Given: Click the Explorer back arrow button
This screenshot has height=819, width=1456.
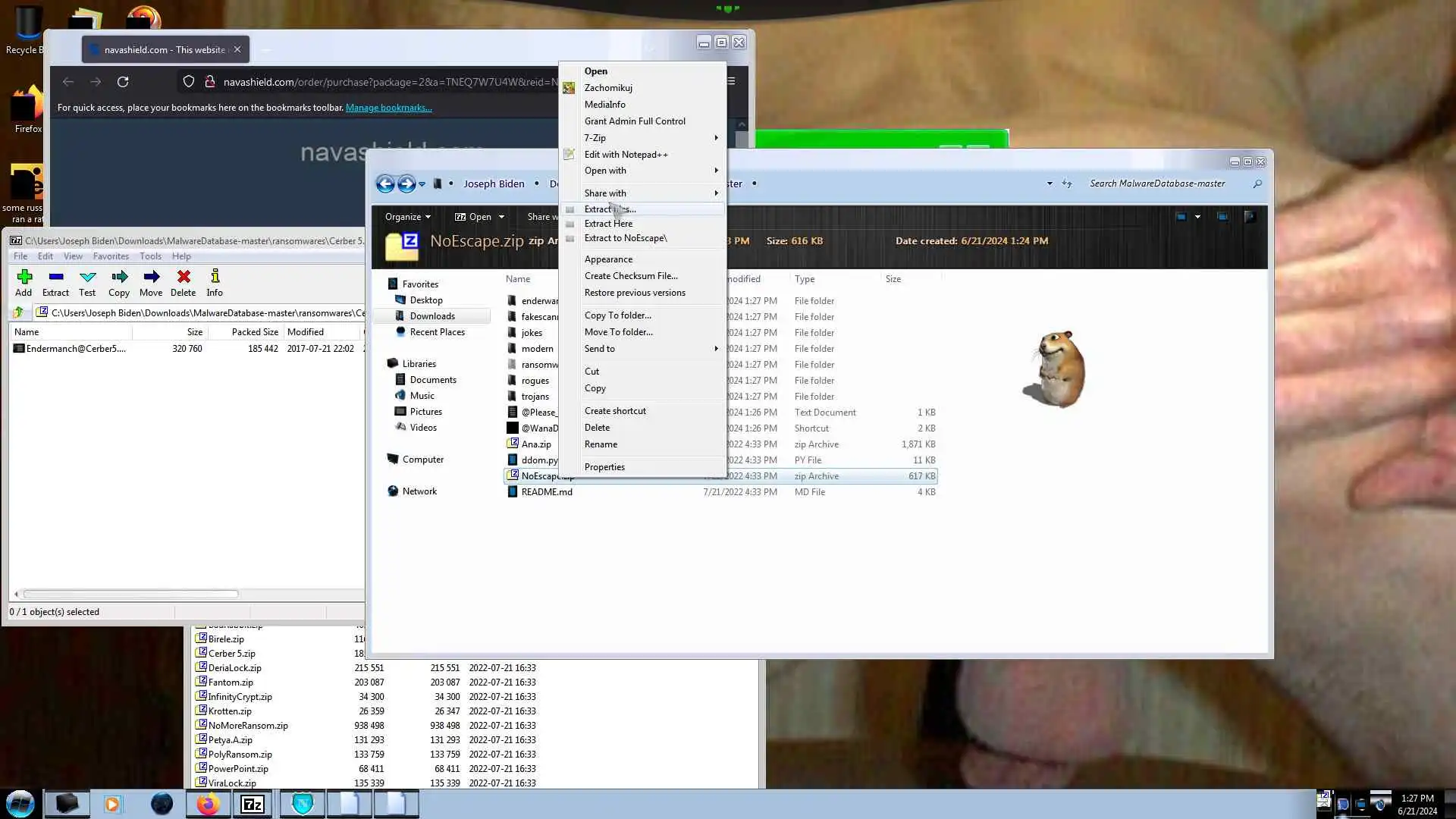Looking at the screenshot, I should (x=385, y=184).
